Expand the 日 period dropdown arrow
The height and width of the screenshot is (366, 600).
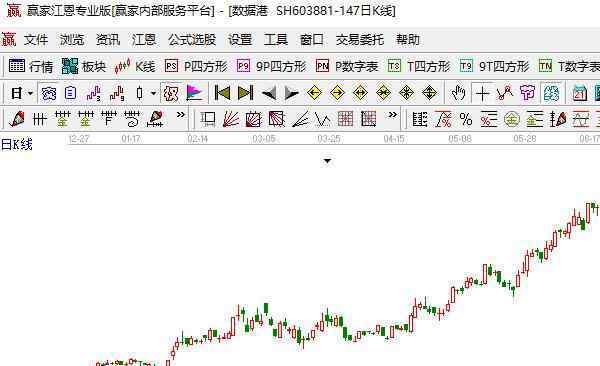pyautogui.click(x=30, y=93)
